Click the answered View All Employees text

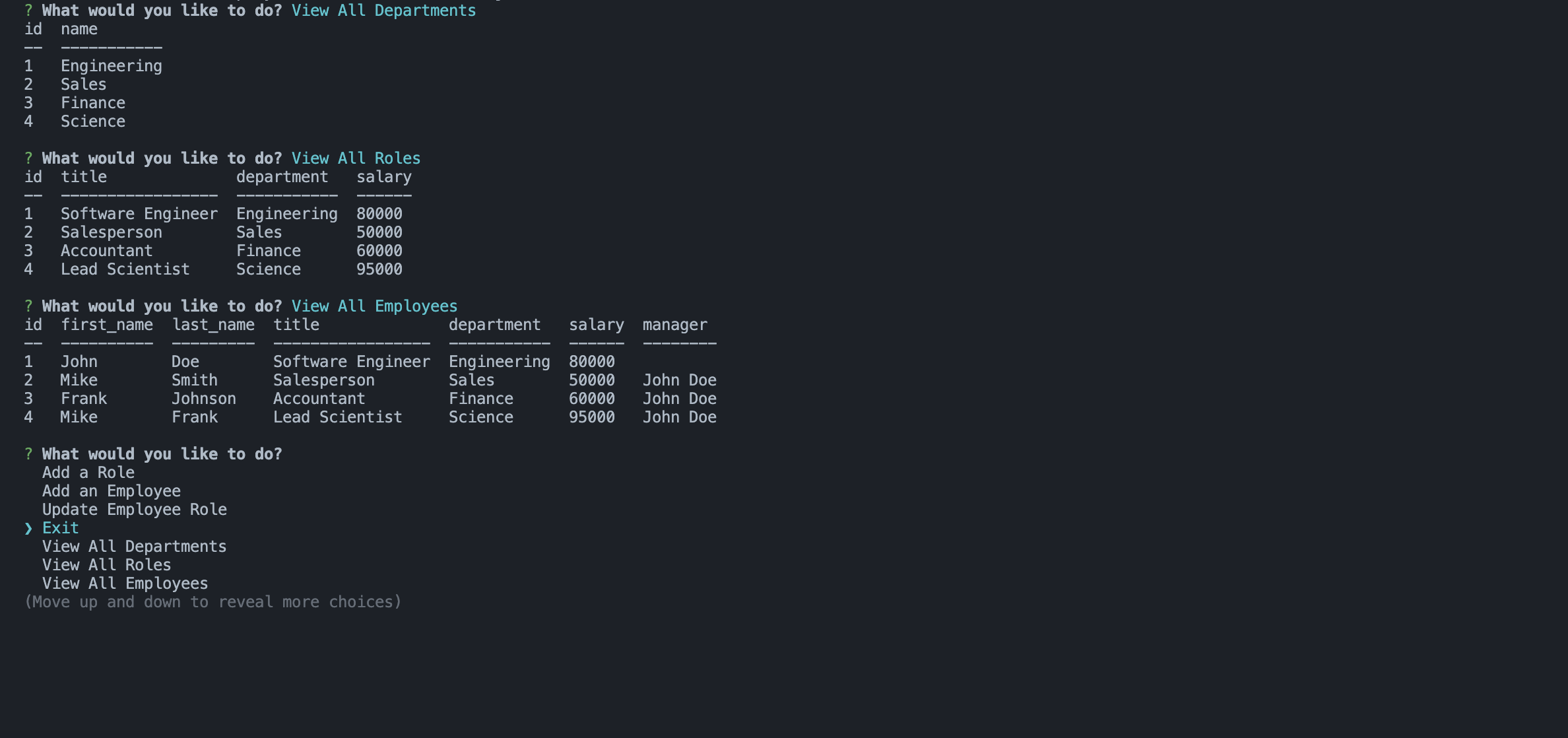click(374, 306)
